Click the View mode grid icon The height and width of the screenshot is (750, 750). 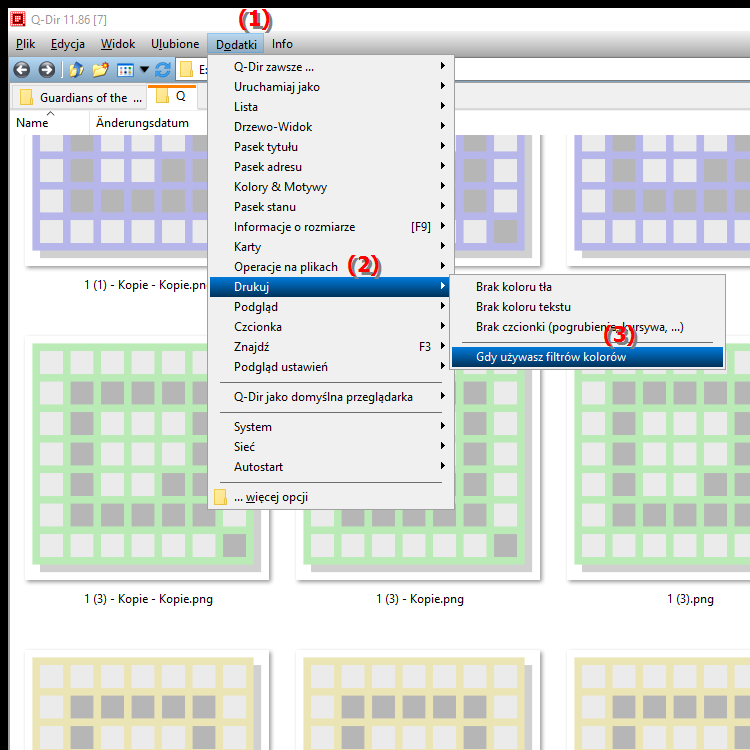tap(125, 70)
